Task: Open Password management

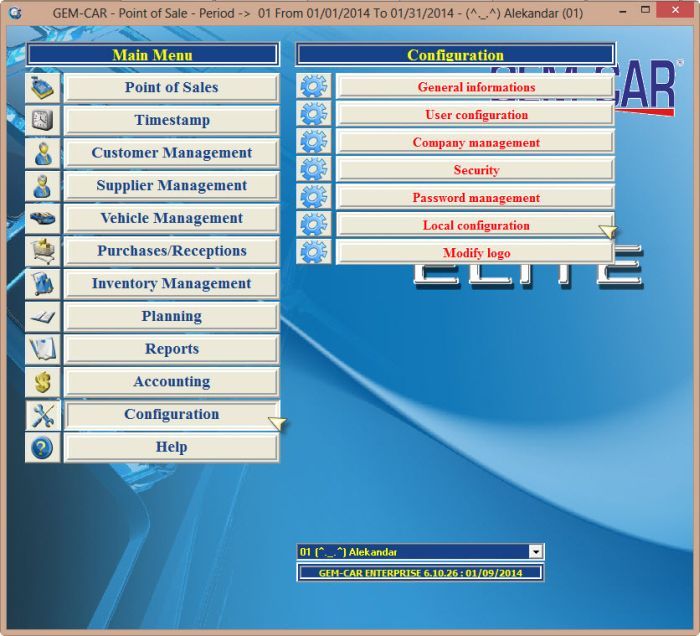Action: pyautogui.click(x=475, y=197)
